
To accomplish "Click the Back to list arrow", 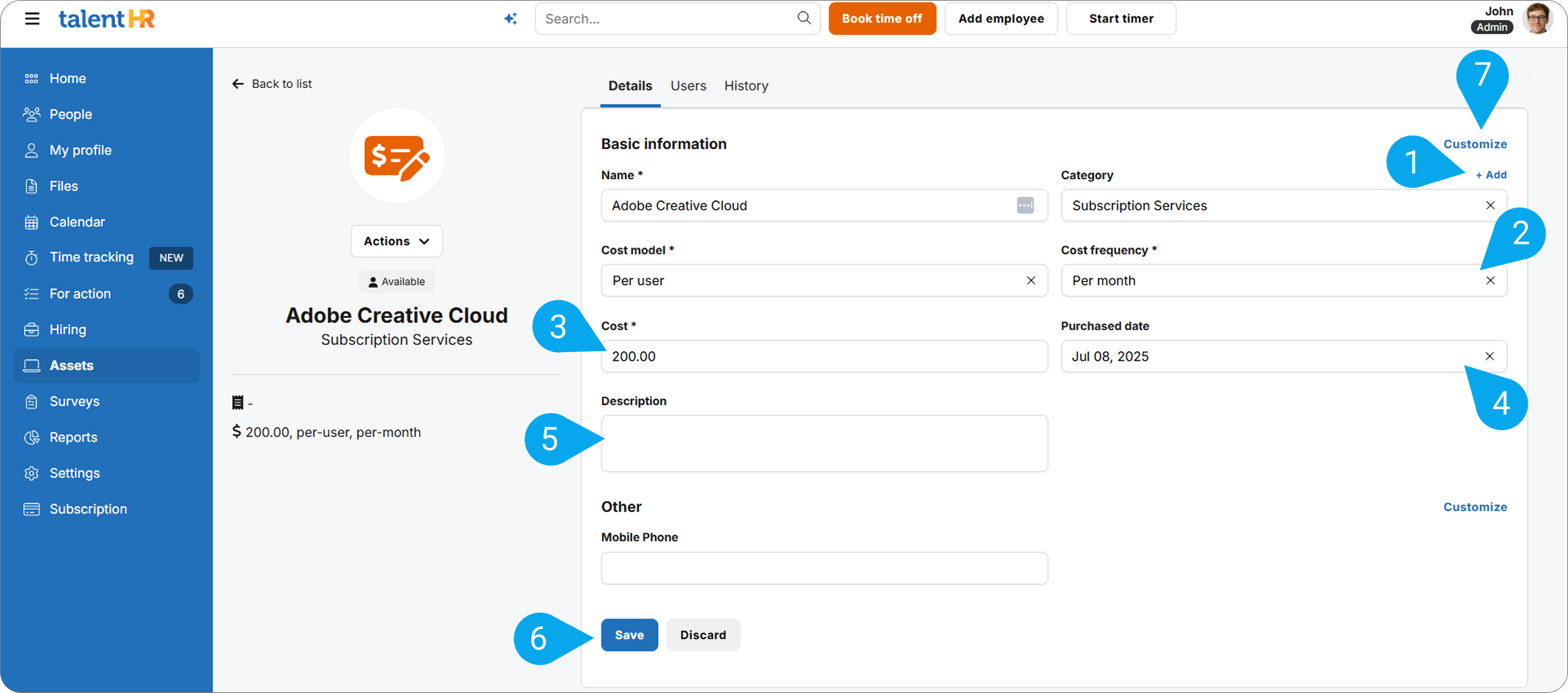I will click(x=238, y=84).
